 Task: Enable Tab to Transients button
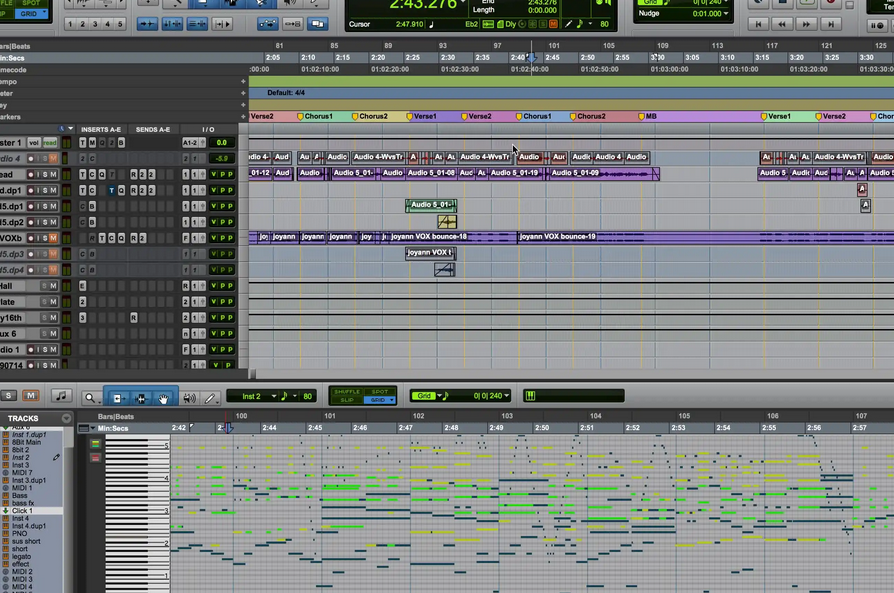tap(147, 24)
